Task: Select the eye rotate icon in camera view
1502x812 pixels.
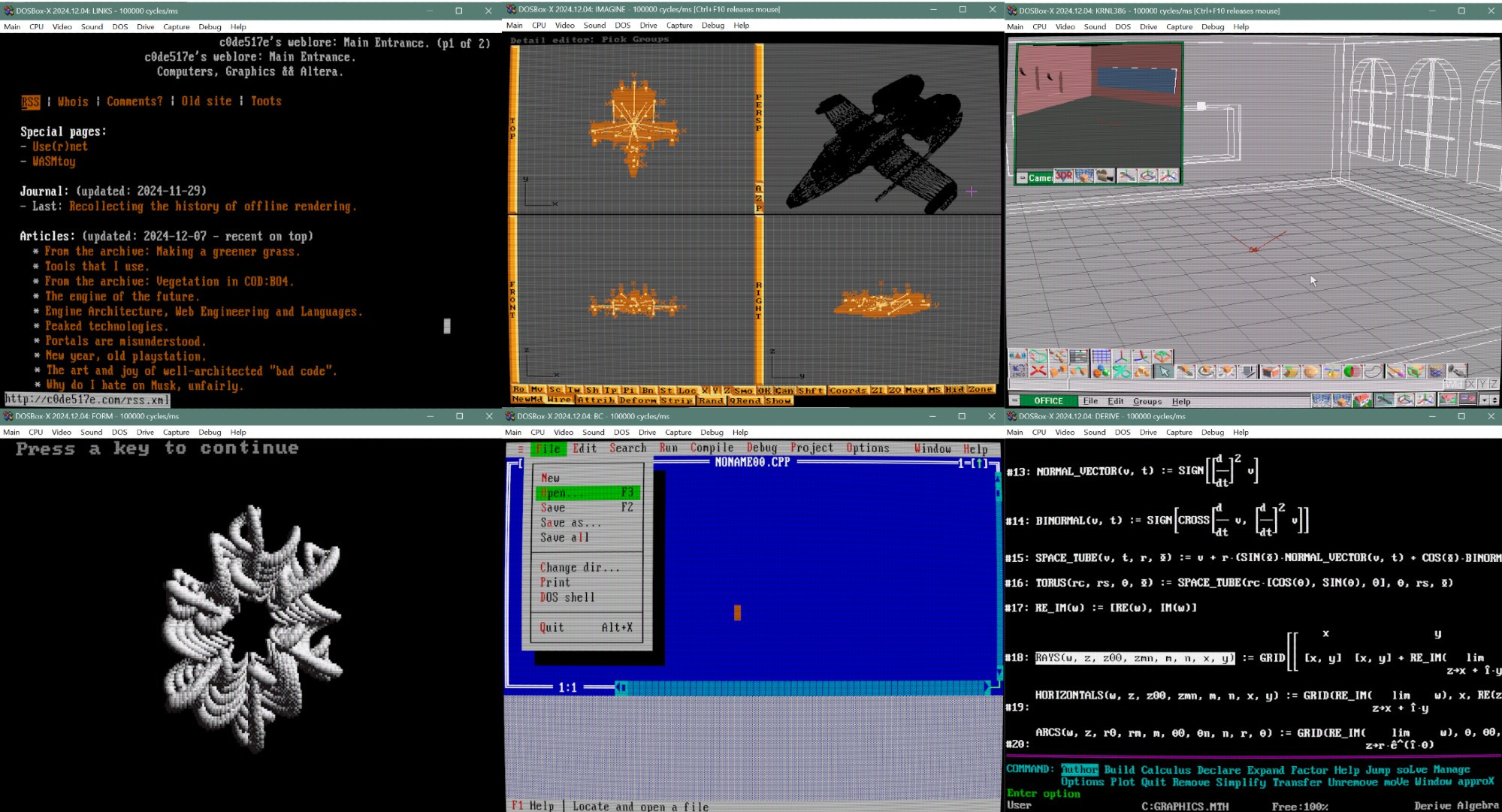Action: [x=1147, y=176]
